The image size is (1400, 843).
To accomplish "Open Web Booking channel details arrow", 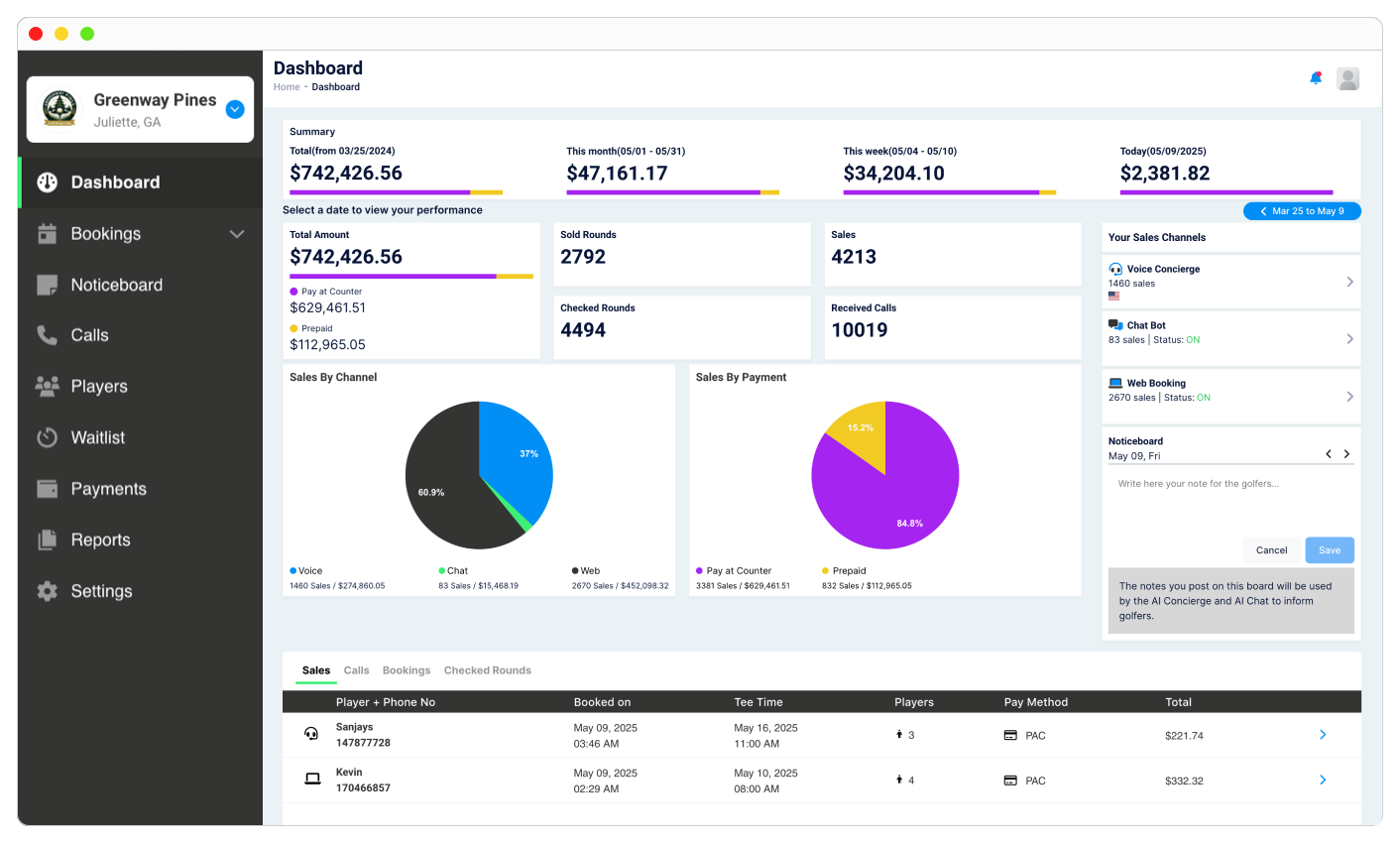I will (1349, 397).
